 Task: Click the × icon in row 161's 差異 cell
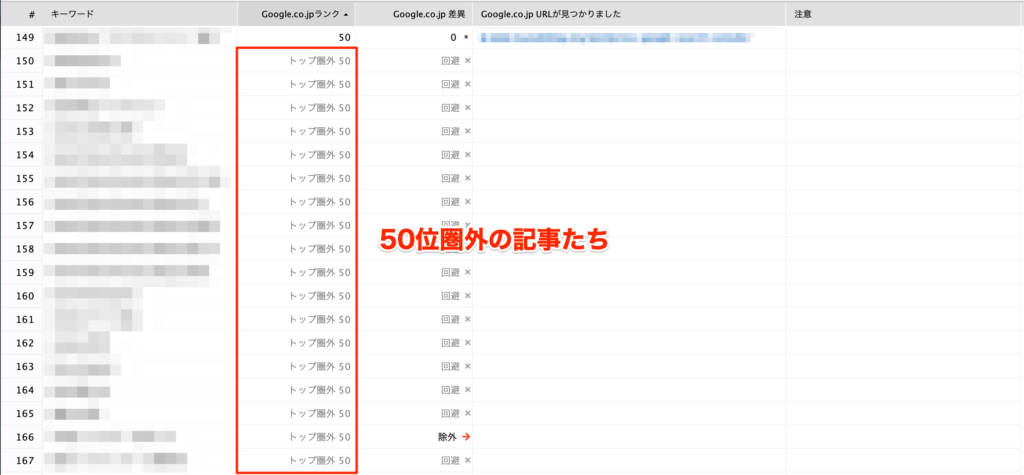click(467, 319)
